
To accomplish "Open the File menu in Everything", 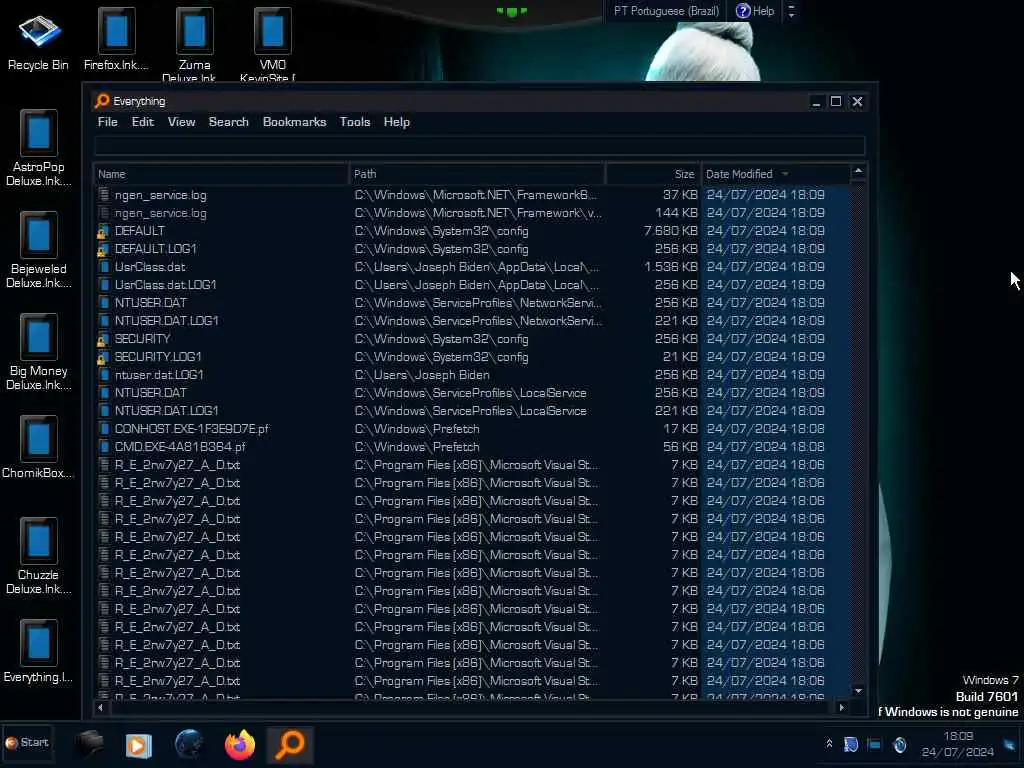I will 108,122.
